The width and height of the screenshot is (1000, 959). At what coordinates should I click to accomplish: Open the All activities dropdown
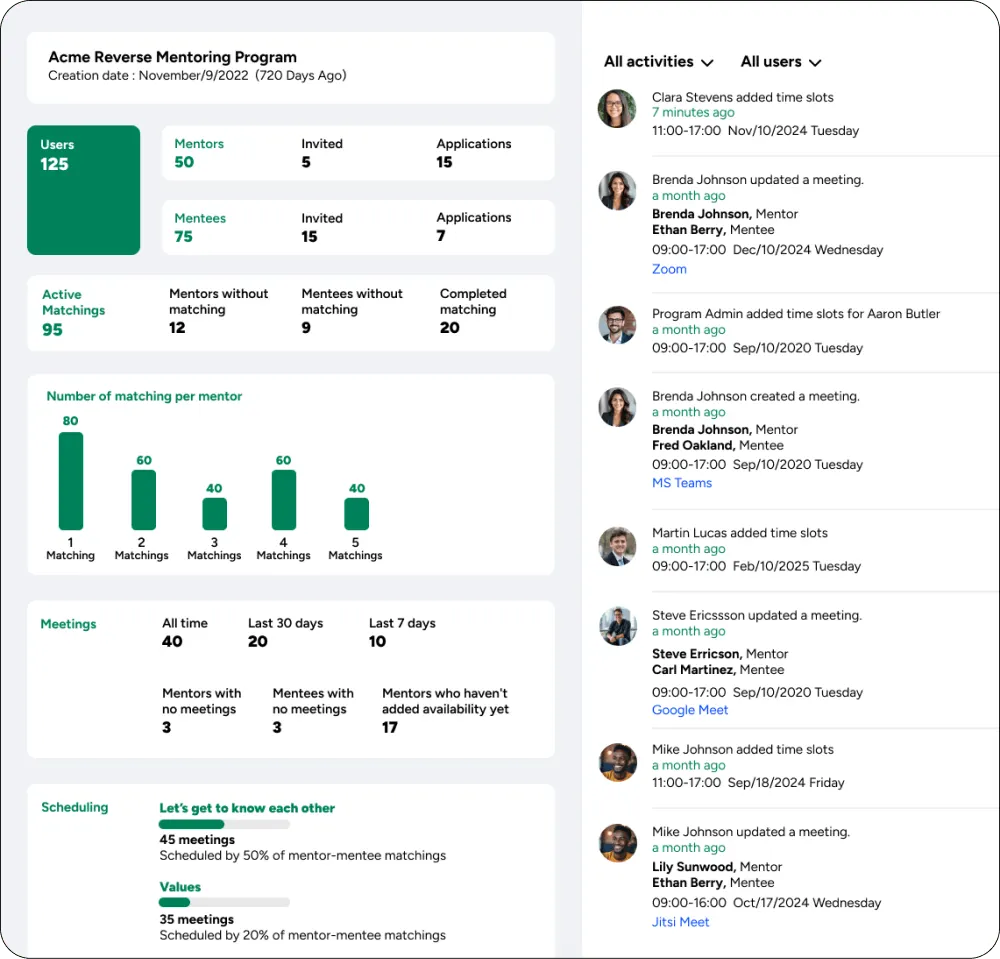pyautogui.click(x=658, y=62)
